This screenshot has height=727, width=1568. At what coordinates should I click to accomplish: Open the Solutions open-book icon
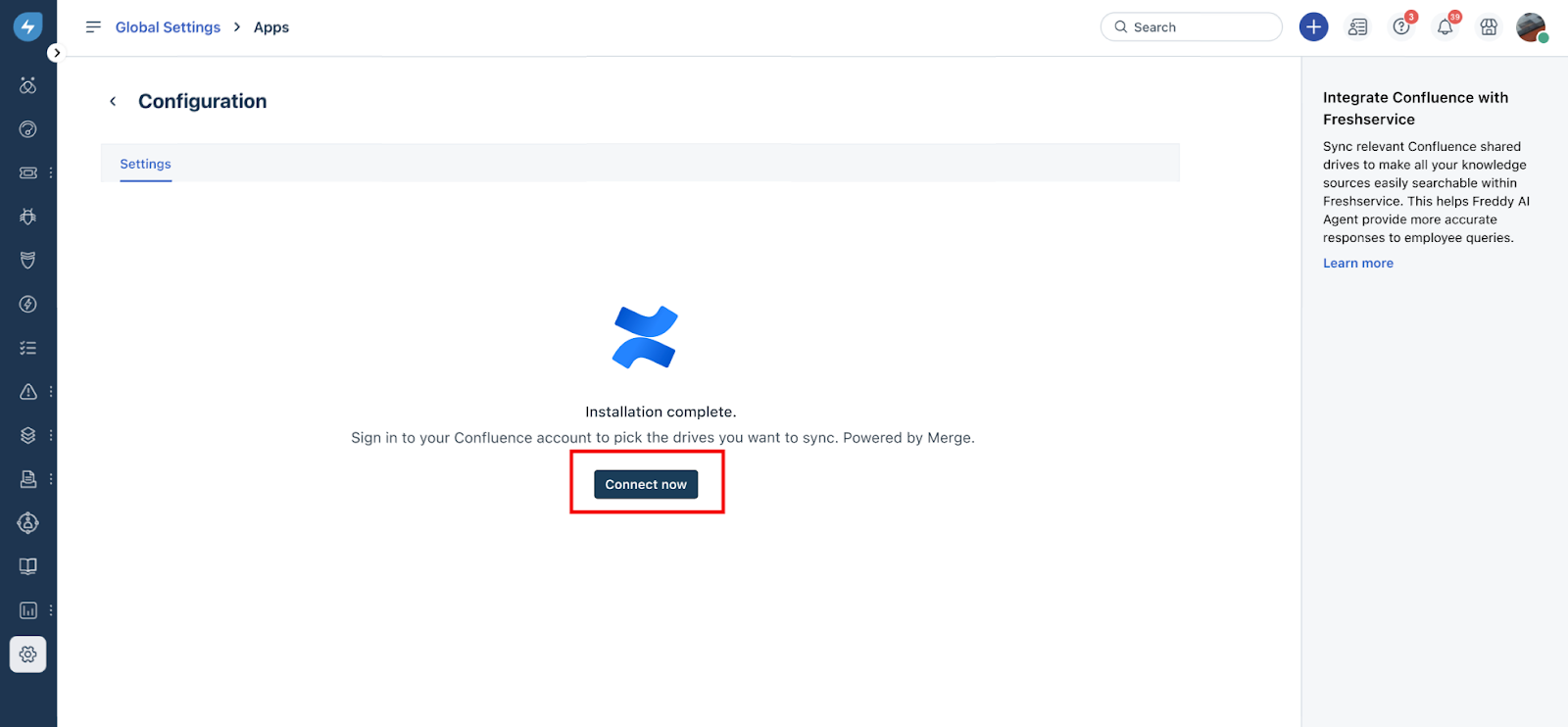(28, 566)
